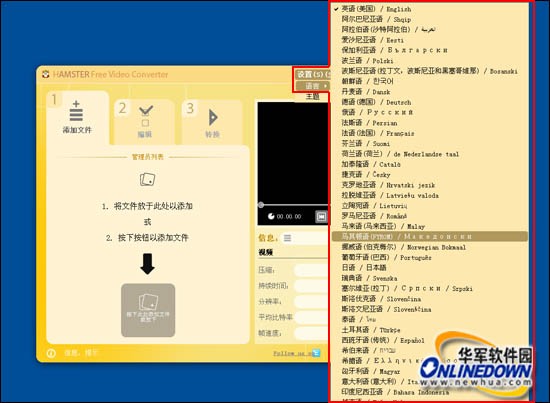Pick Polski in the language menu

click(x=430, y=61)
